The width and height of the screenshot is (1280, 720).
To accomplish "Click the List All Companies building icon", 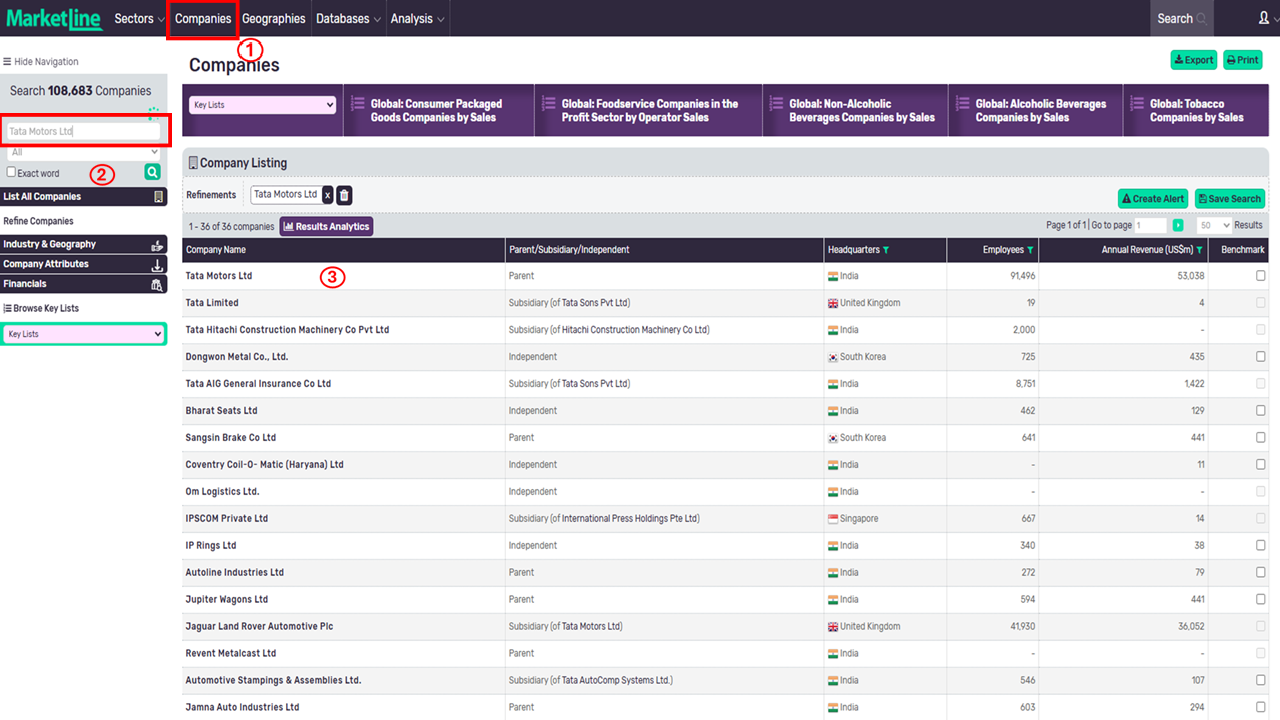I will [158, 197].
